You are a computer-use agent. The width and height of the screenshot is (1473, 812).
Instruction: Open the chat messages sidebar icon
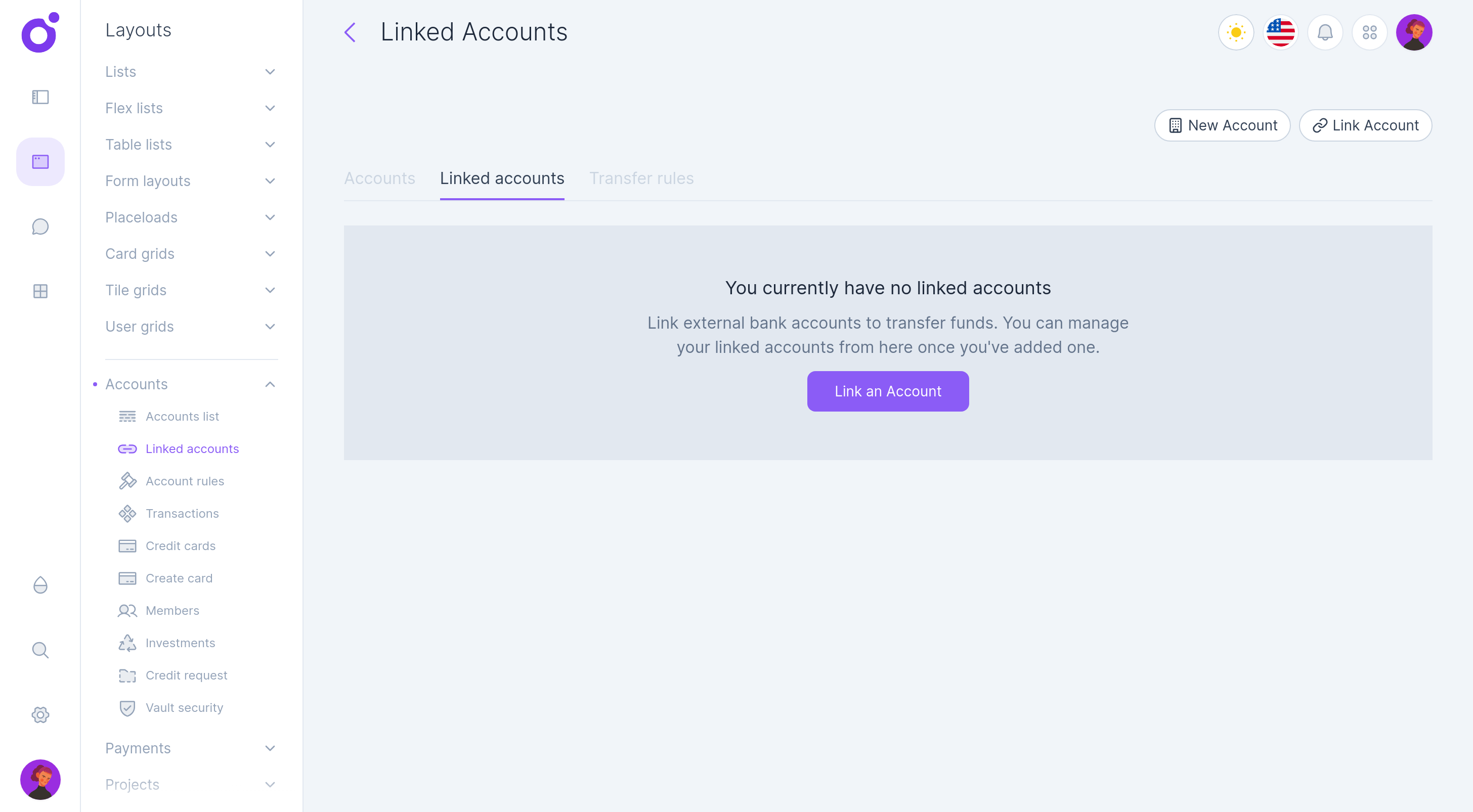(40, 227)
